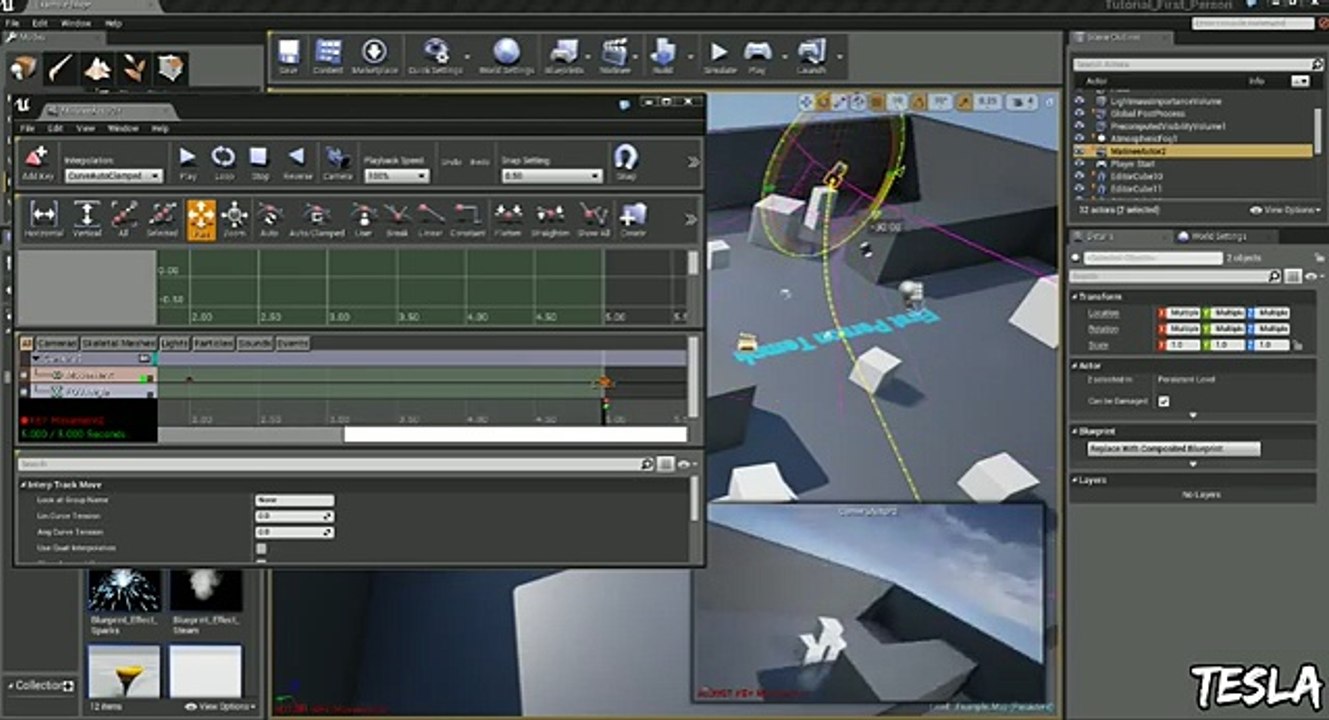Fit All in curve editor
This screenshot has width=1329, height=720.
coord(124,219)
